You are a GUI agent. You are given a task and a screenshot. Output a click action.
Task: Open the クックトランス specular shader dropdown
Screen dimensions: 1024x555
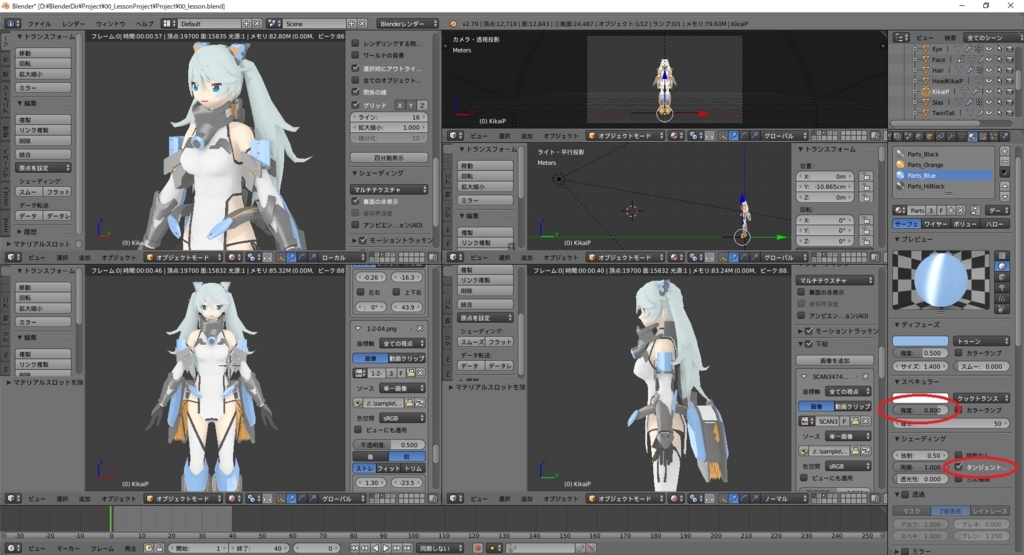(x=982, y=398)
